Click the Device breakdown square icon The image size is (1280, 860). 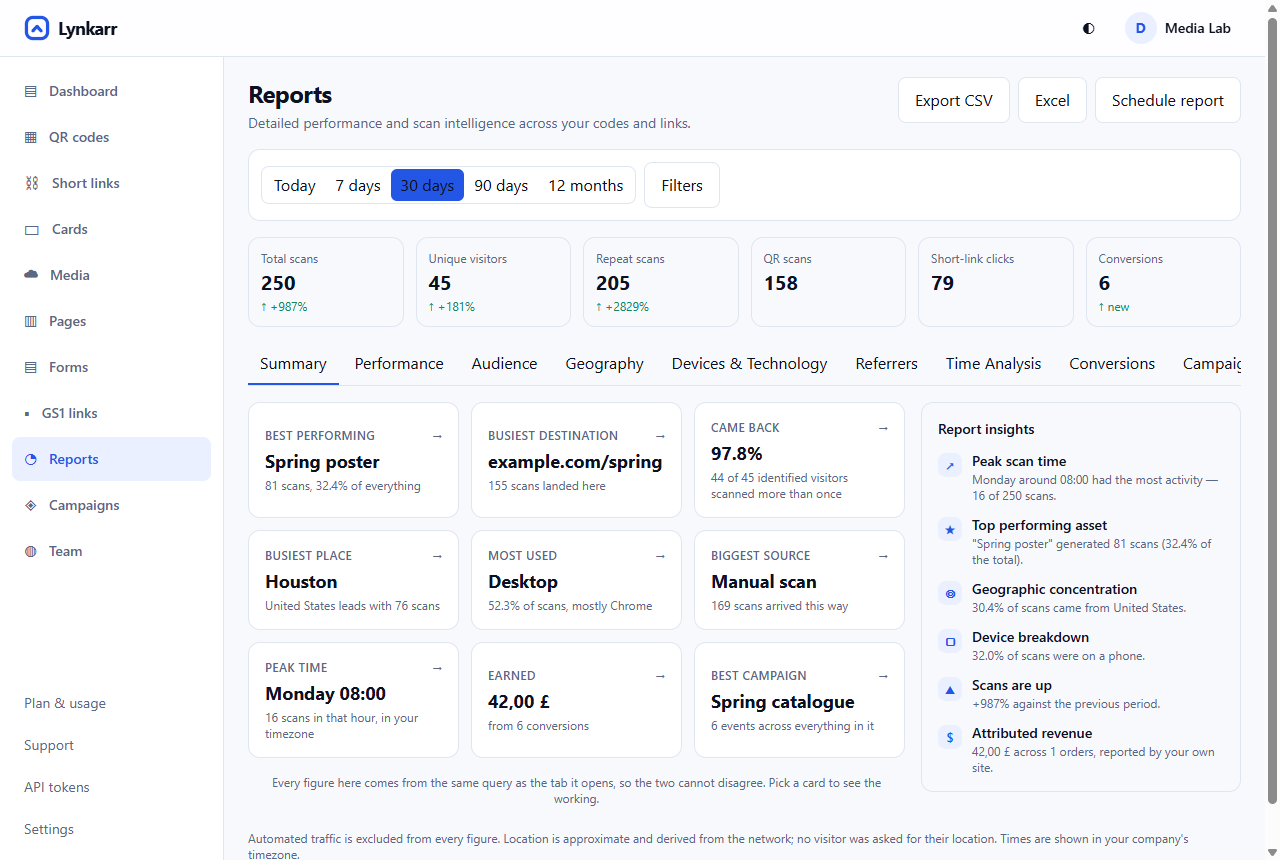pyautogui.click(x=950, y=642)
